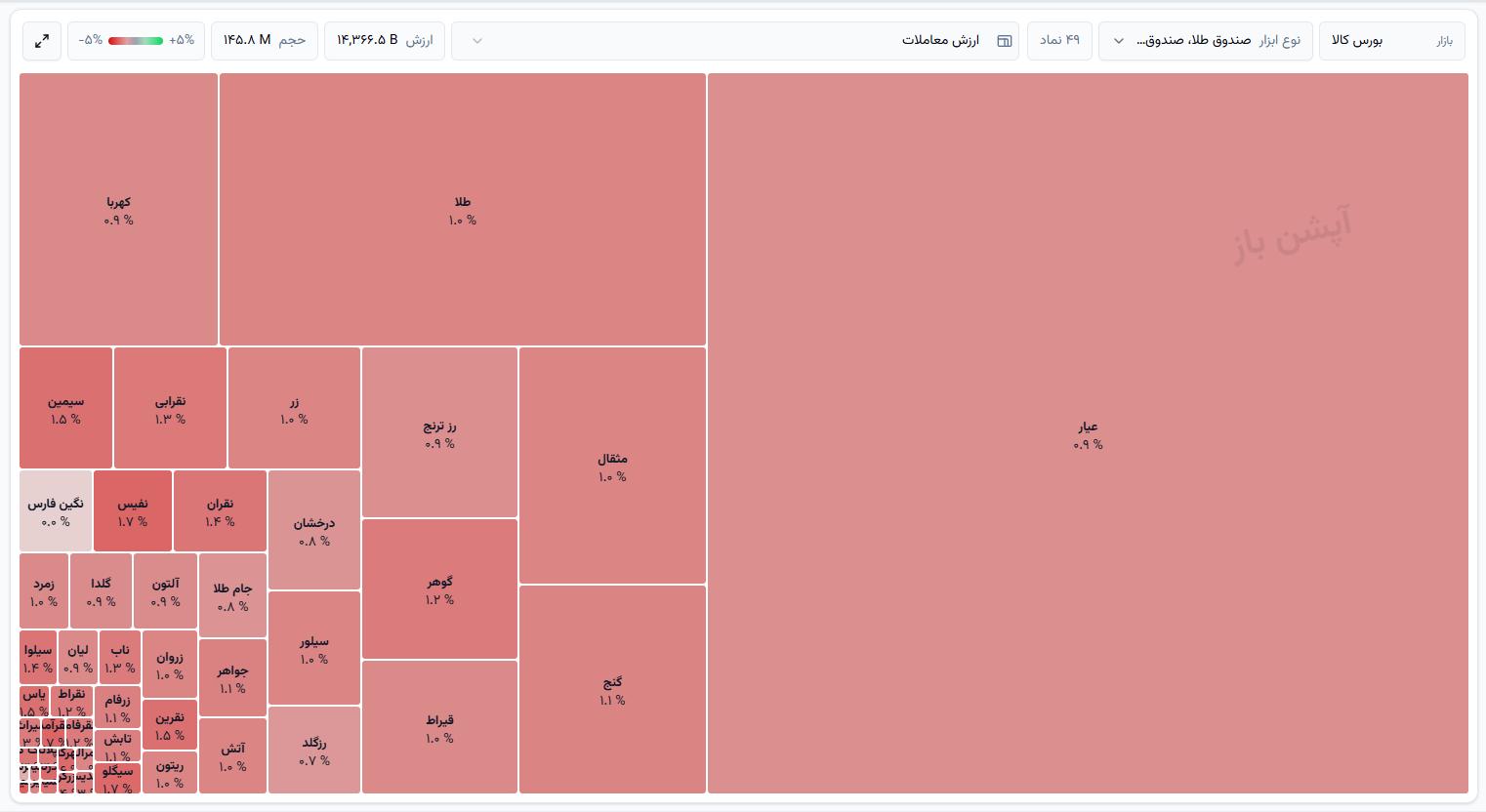Select the جام طلا tile
1486x812 pixels.
[232, 595]
